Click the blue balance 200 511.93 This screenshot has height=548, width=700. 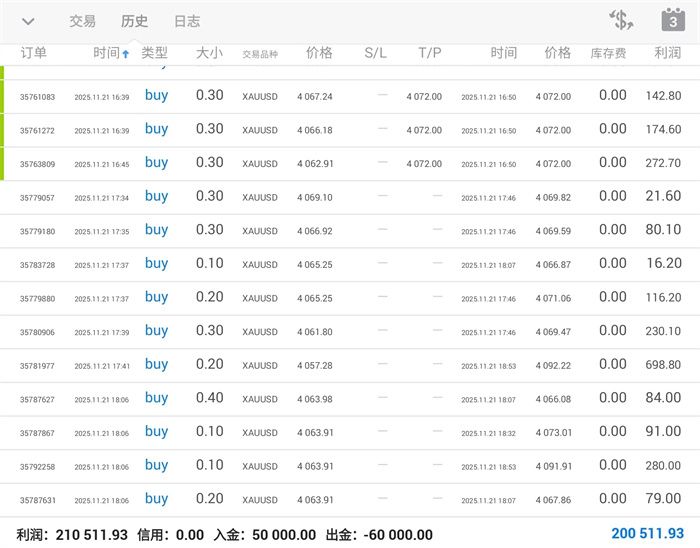pyautogui.click(x=647, y=533)
